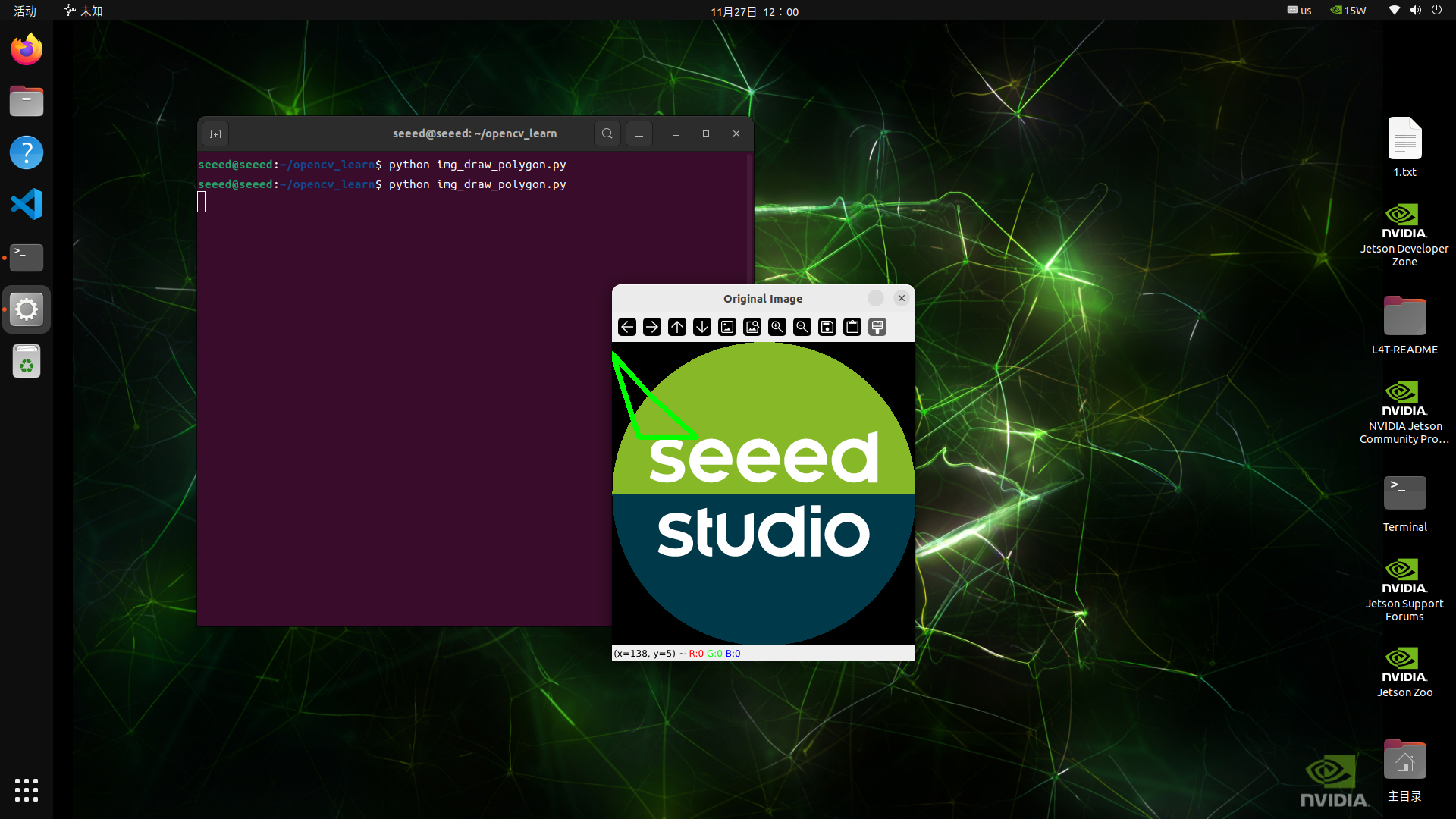Show all applications grid
Screen dimensions: 1456x819
(x=27, y=790)
